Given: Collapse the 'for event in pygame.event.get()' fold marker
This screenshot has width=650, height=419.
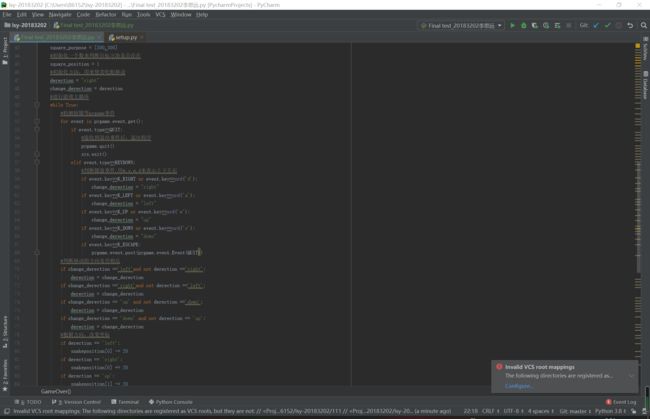Looking at the screenshot, I should (37, 121).
